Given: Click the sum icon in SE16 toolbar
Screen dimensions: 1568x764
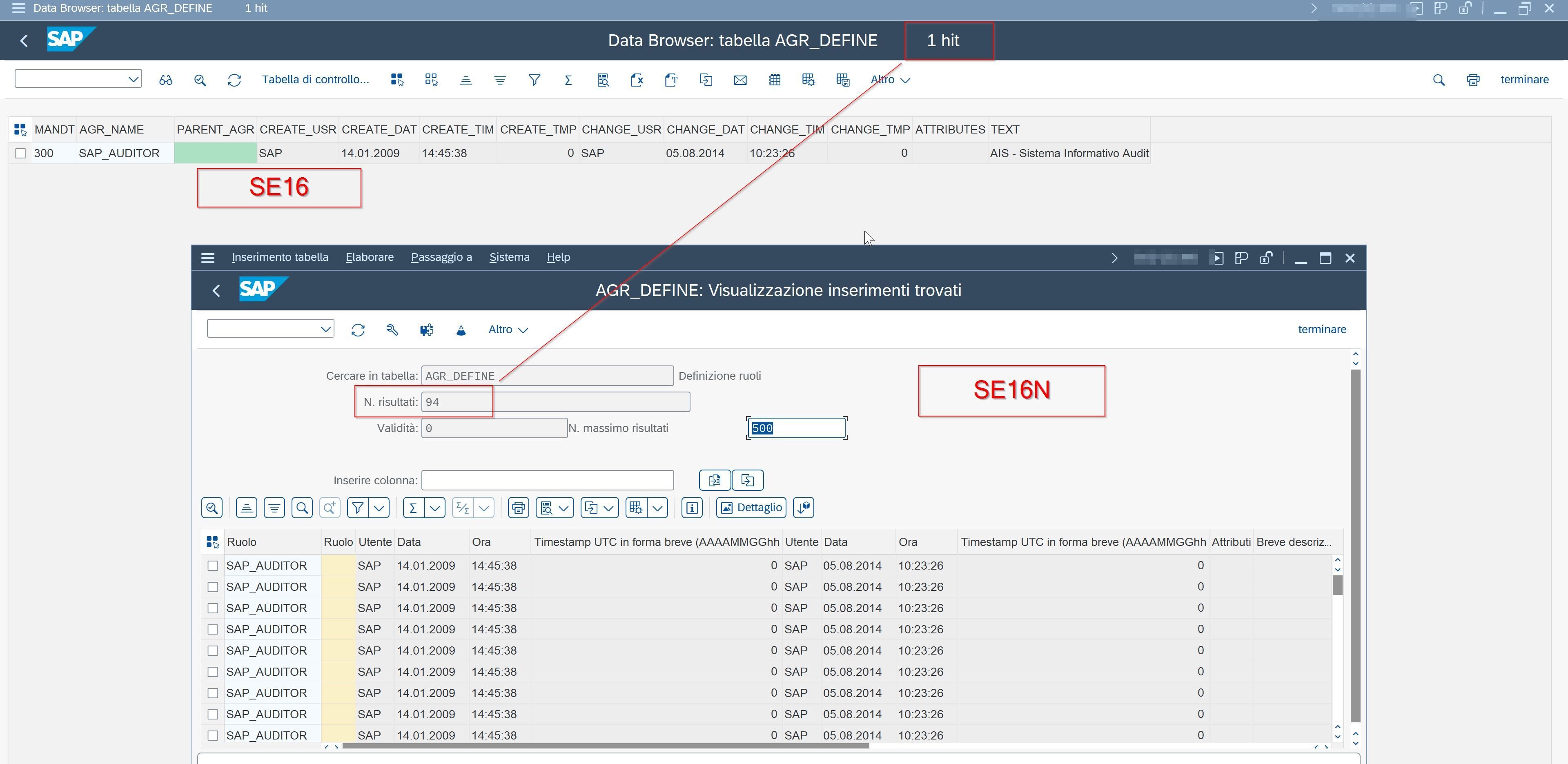Looking at the screenshot, I should pyautogui.click(x=568, y=80).
